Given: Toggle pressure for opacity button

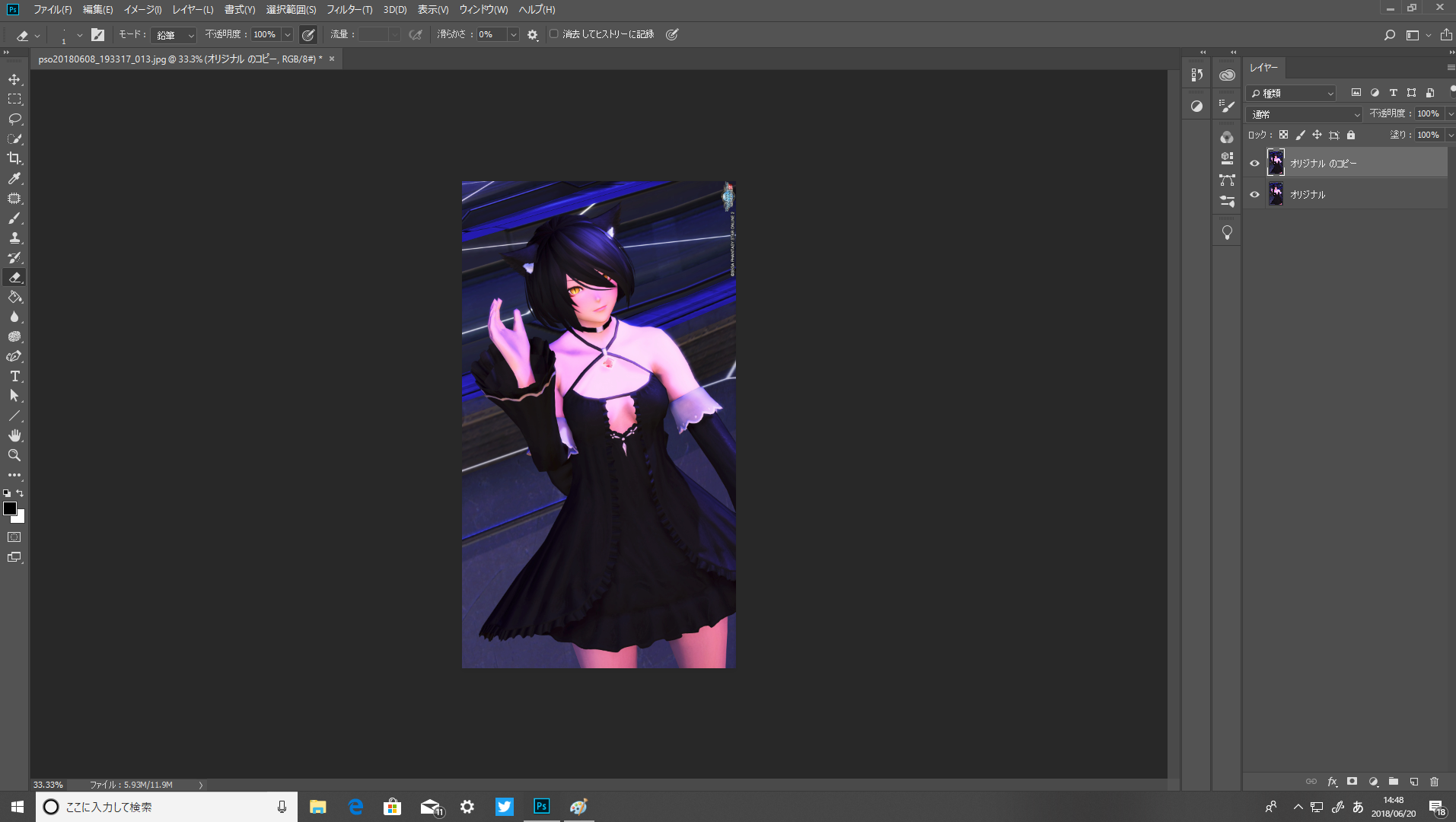Looking at the screenshot, I should click(x=308, y=34).
